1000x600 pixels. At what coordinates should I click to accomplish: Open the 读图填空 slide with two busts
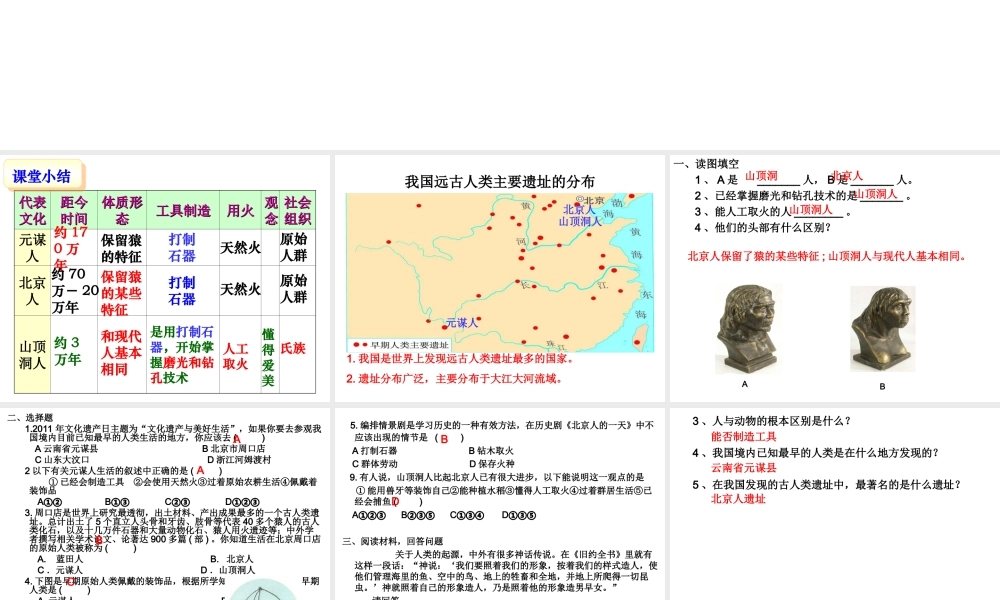tap(835, 278)
